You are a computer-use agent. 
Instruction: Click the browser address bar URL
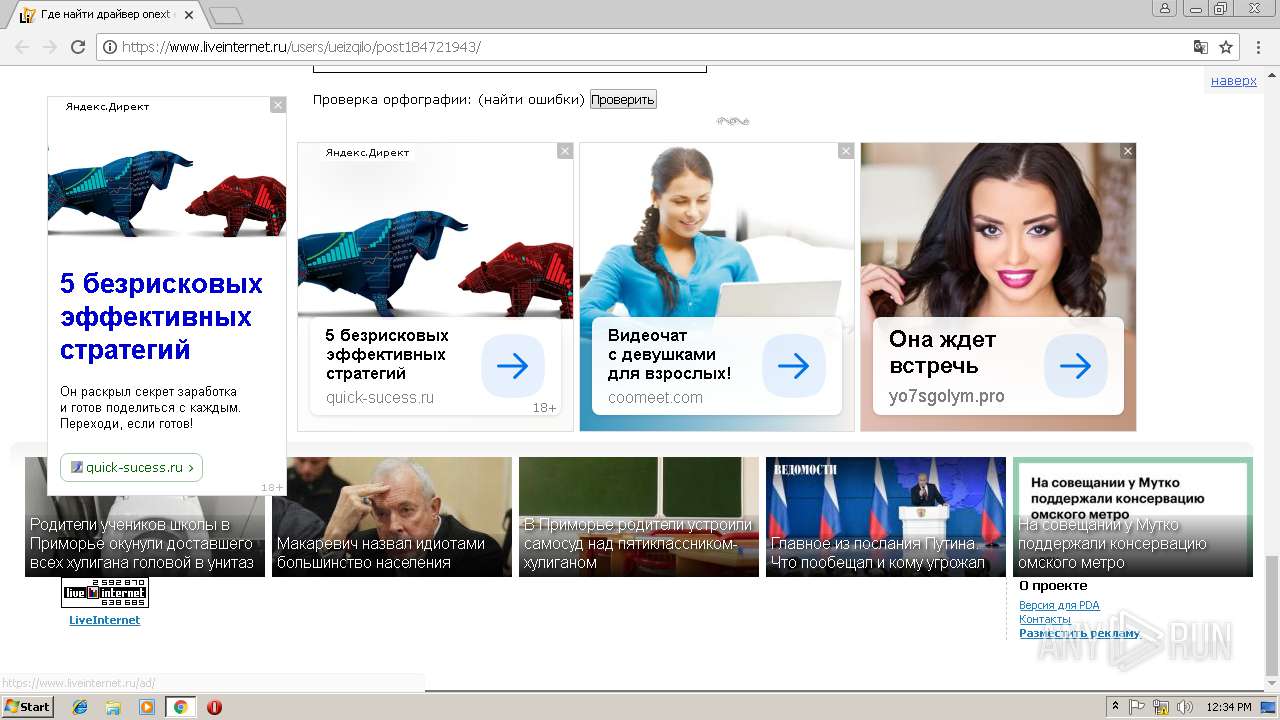click(x=301, y=47)
